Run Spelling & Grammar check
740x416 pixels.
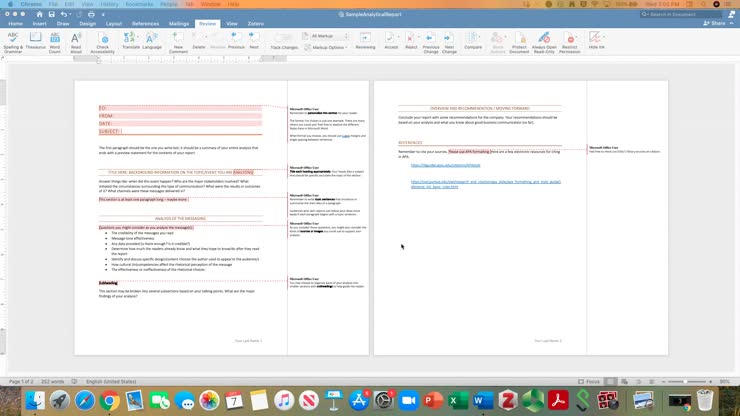13,42
